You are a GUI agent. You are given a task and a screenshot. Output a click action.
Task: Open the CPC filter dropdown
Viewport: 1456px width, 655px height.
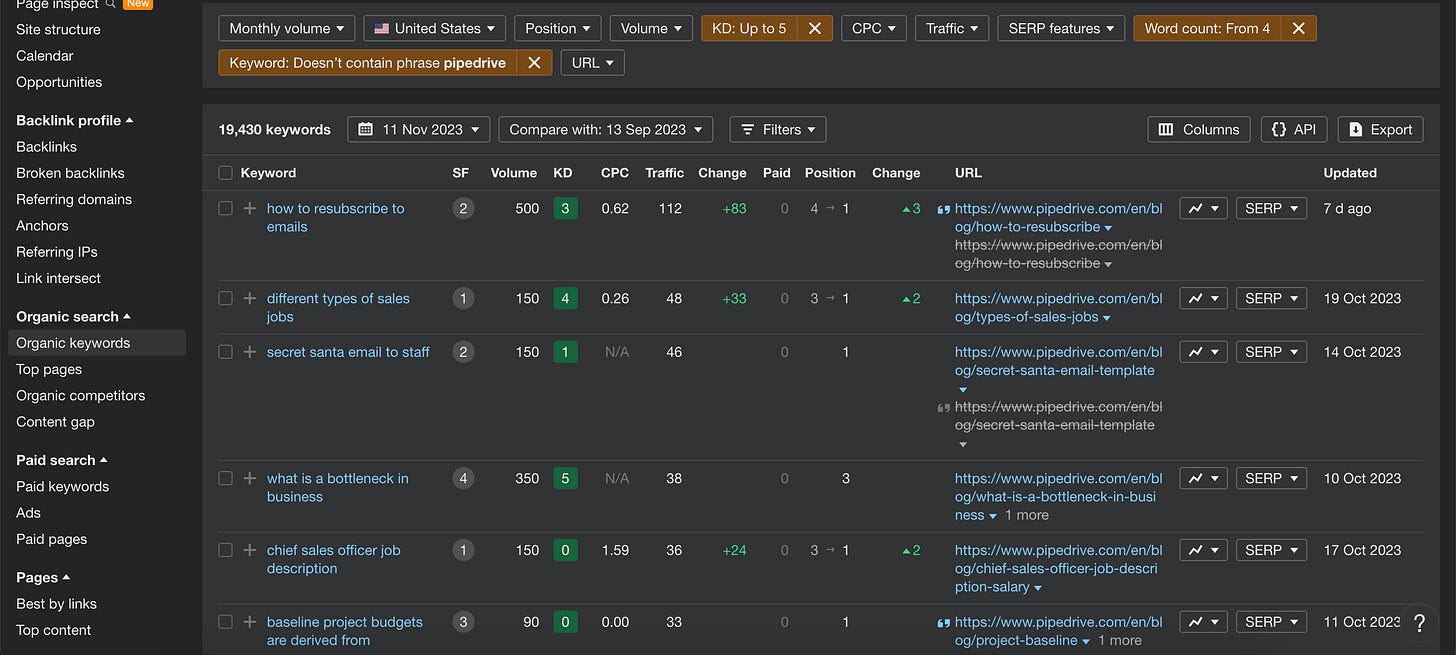pyautogui.click(x=874, y=29)
